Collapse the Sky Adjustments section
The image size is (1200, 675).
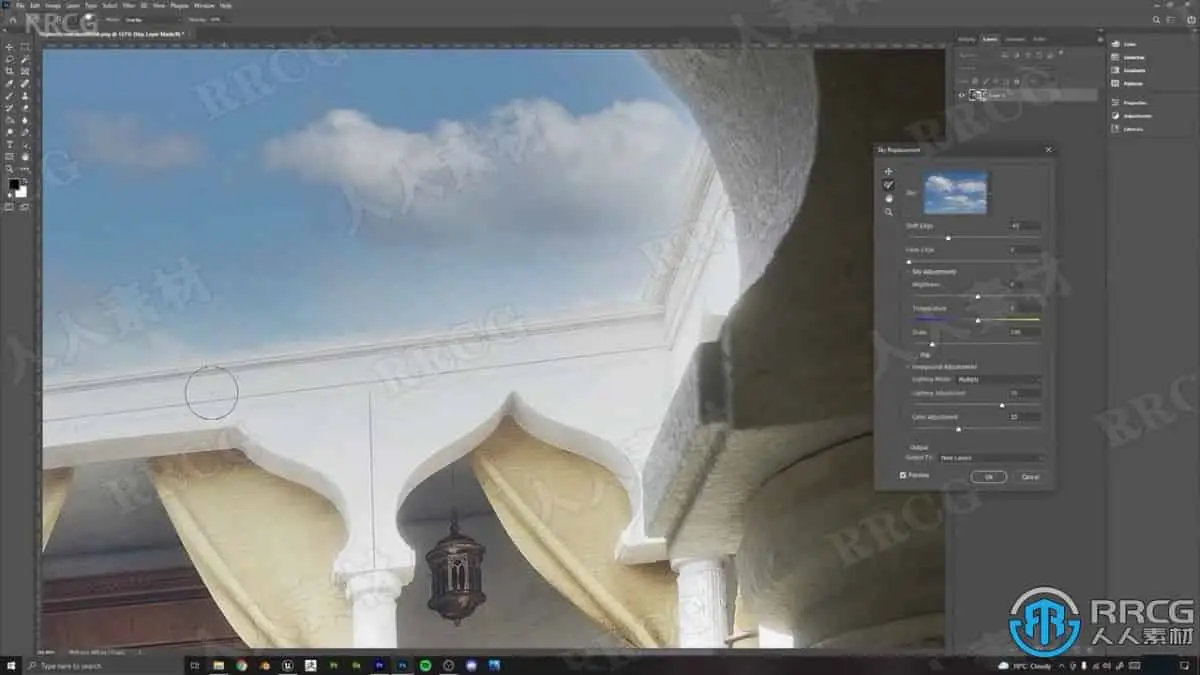click(908, 272)
